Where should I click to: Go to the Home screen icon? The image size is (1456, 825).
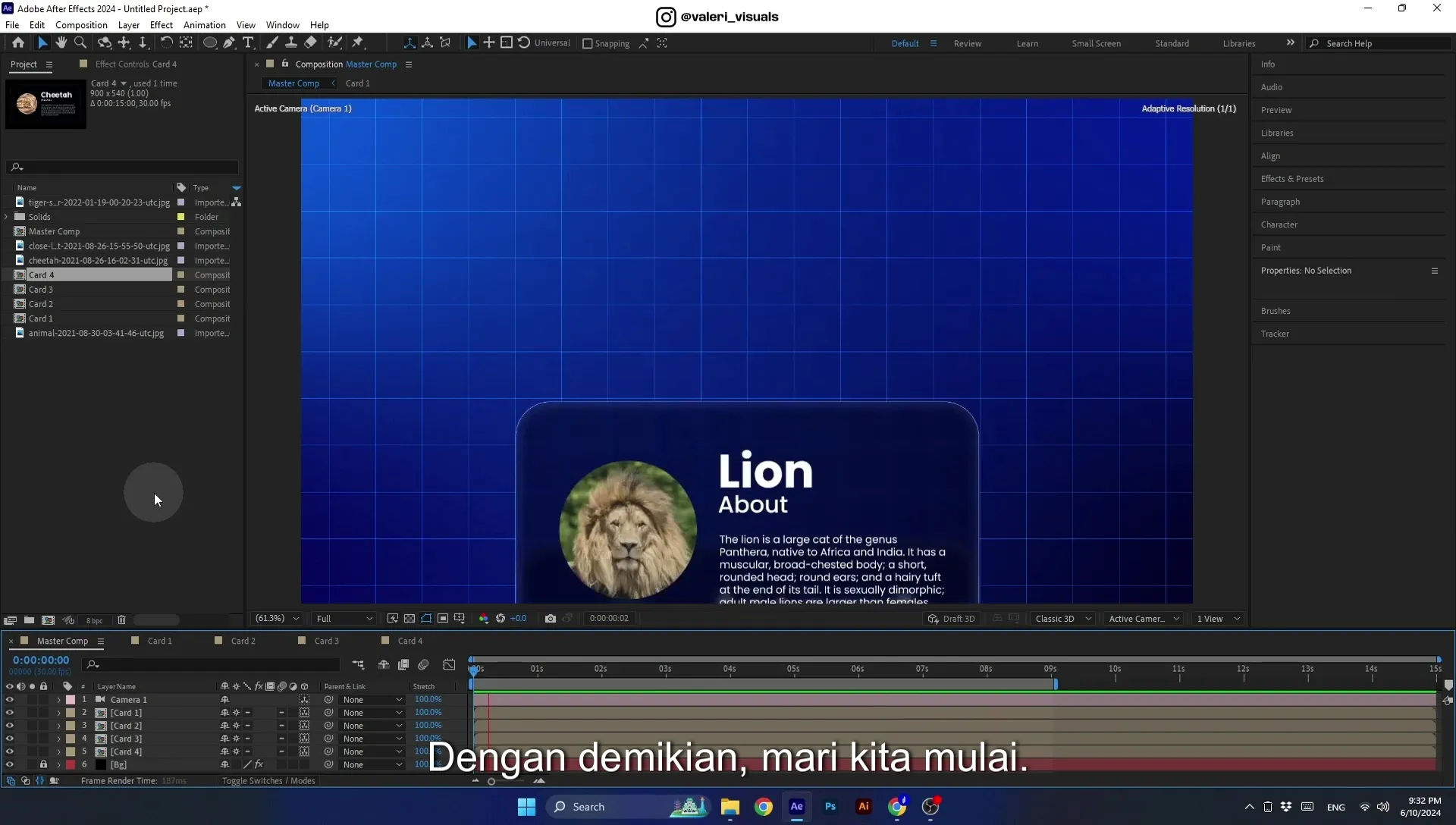pos(18,43)
